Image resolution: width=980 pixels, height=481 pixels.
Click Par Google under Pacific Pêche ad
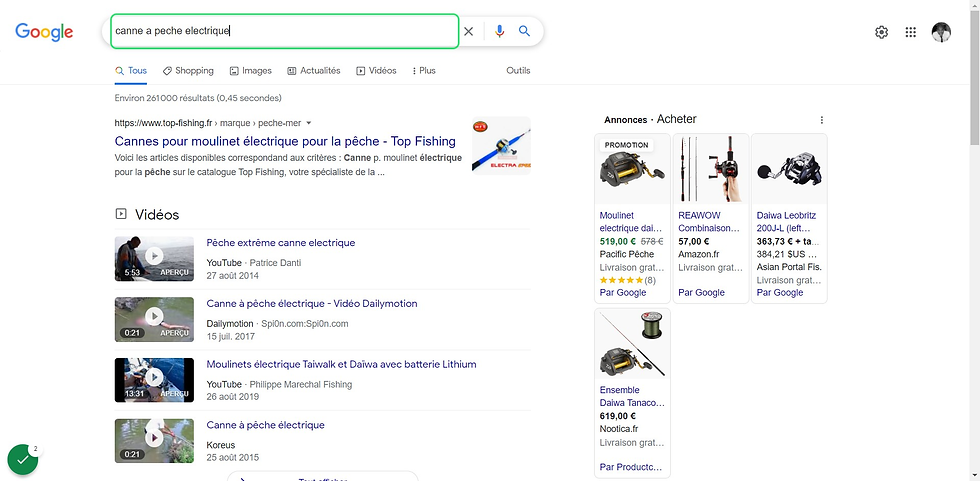click(x=622, y=292)
